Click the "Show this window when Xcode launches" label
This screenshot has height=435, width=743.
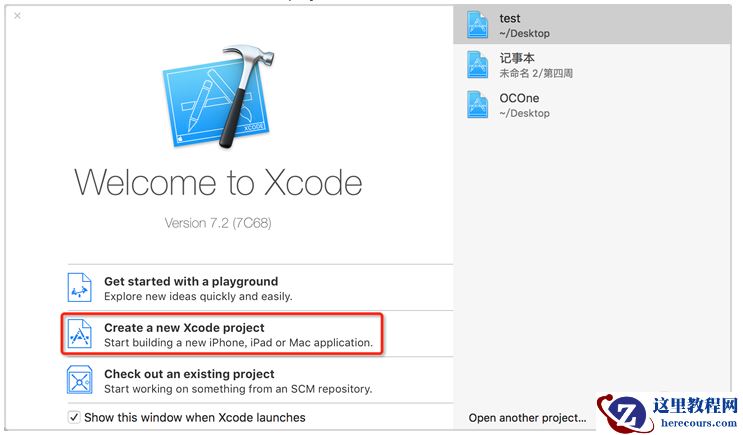195,418
